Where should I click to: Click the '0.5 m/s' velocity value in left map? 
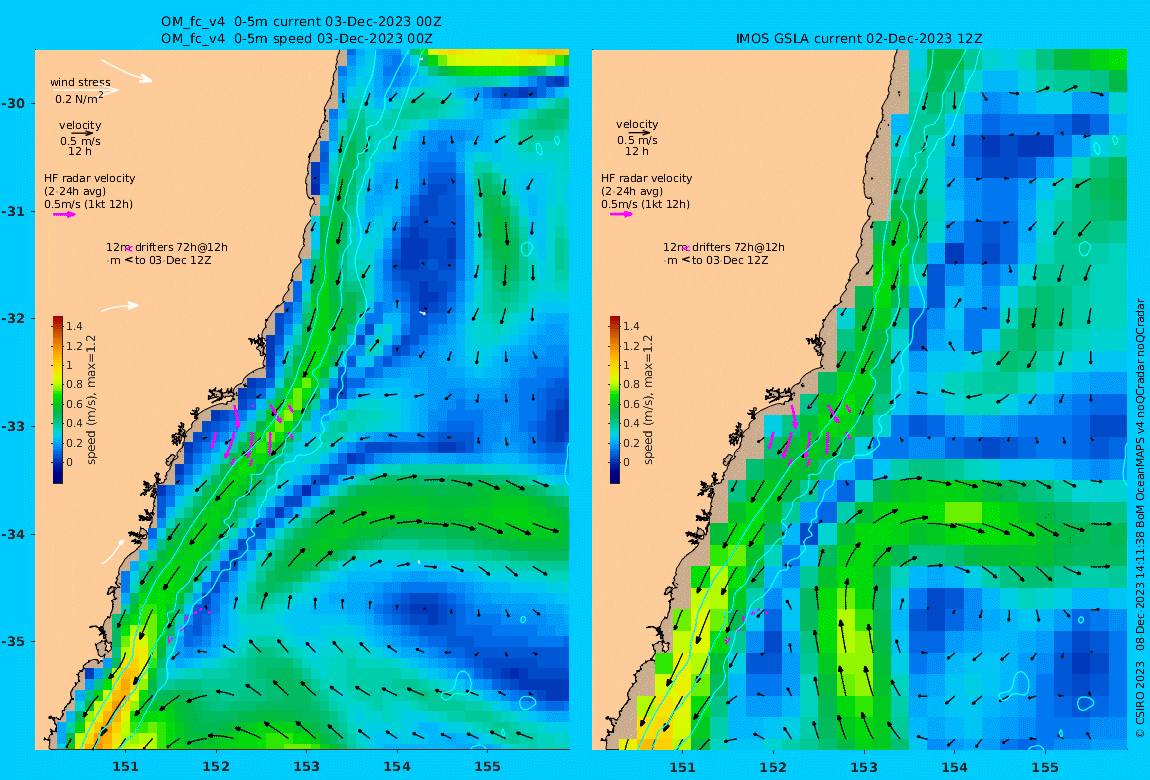(x=80, y=141)
